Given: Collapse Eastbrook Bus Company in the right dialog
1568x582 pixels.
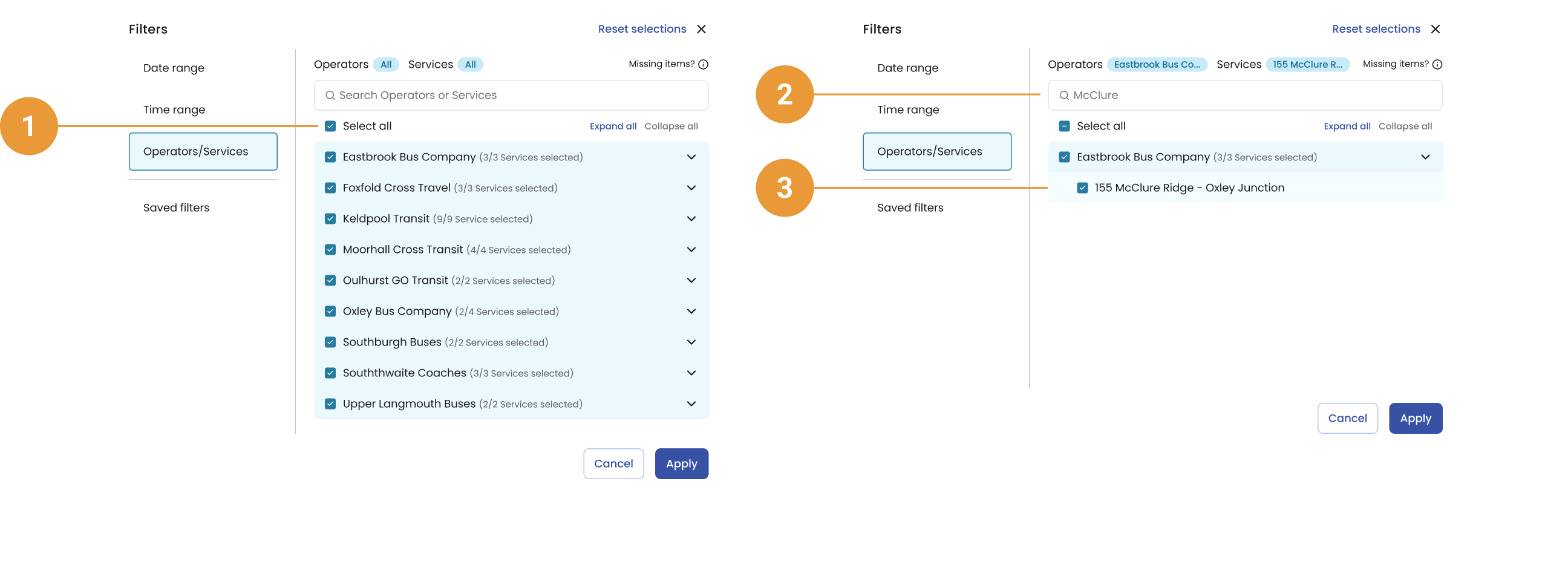Looking at the screenshot, I should pyautogui.click(x=1425, y=157).
